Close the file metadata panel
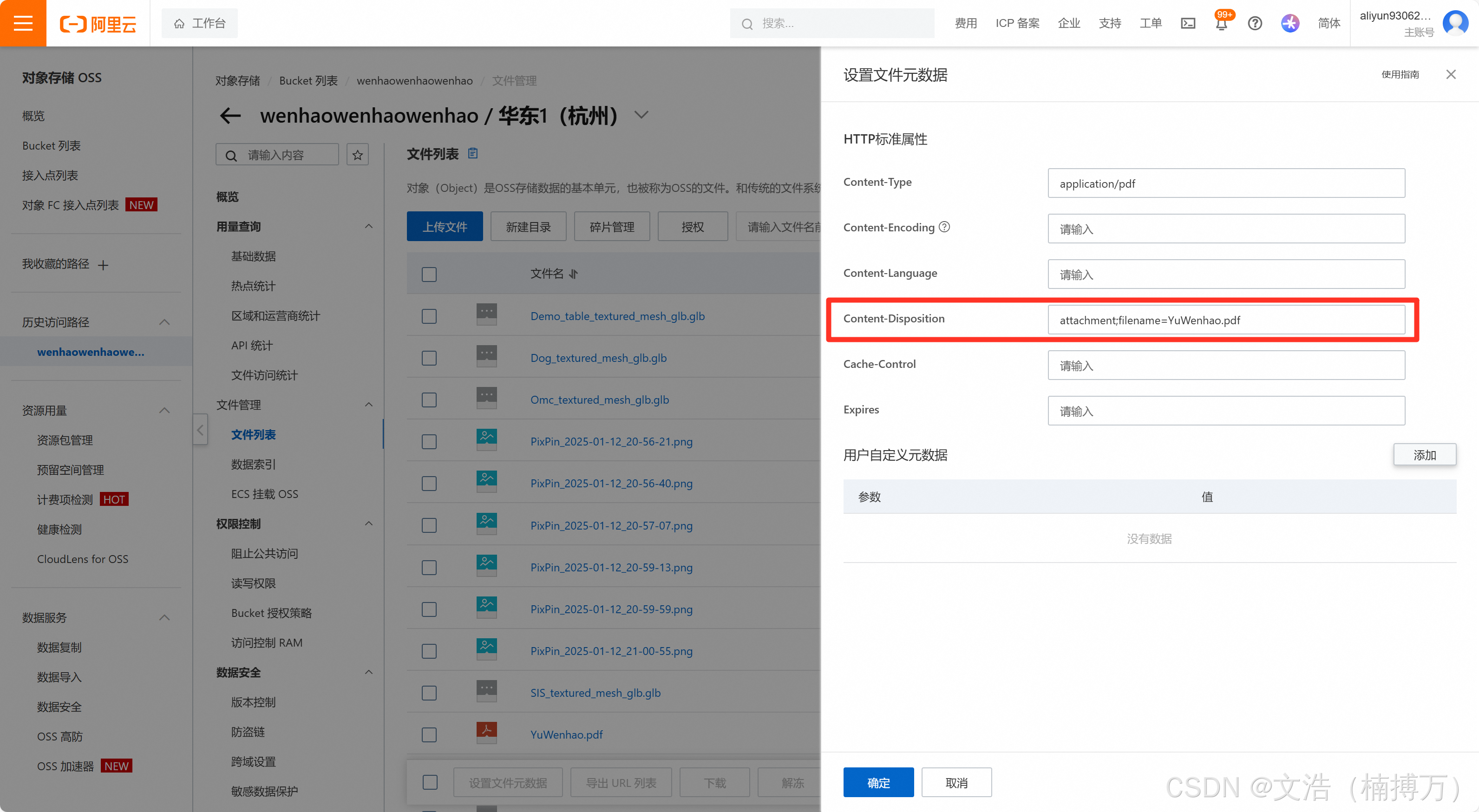This screenshot has height=812, width=1479. (x=1451, y=74)
